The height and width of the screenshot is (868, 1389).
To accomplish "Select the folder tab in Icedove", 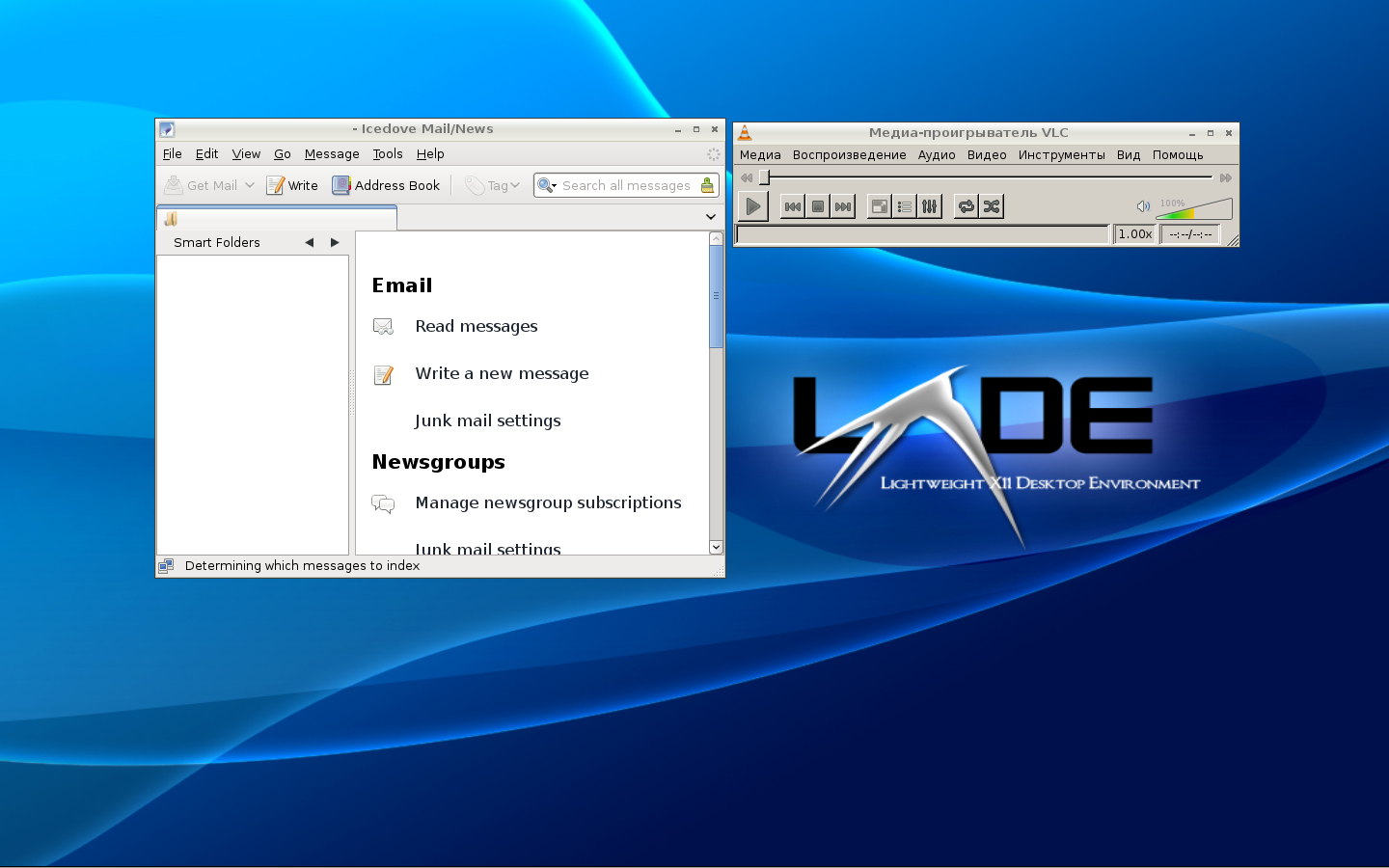I will (x=277, y=219).
